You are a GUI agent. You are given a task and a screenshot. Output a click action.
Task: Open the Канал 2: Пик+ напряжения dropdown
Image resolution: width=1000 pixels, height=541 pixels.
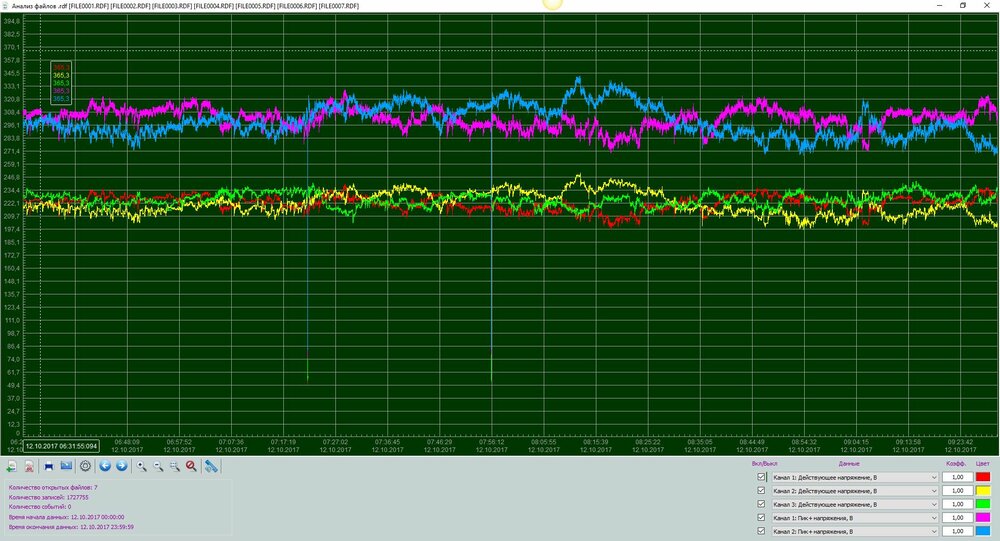855,531
